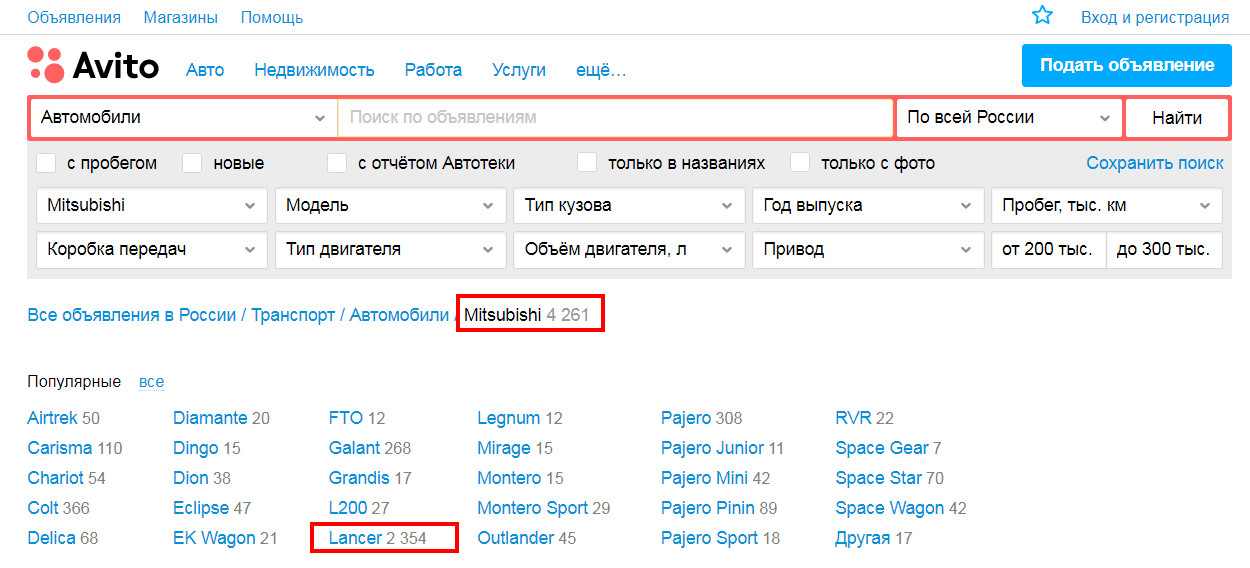The image size is (1250, 568).
Task: Open the Airtrek model link
Action: (52, 418)
